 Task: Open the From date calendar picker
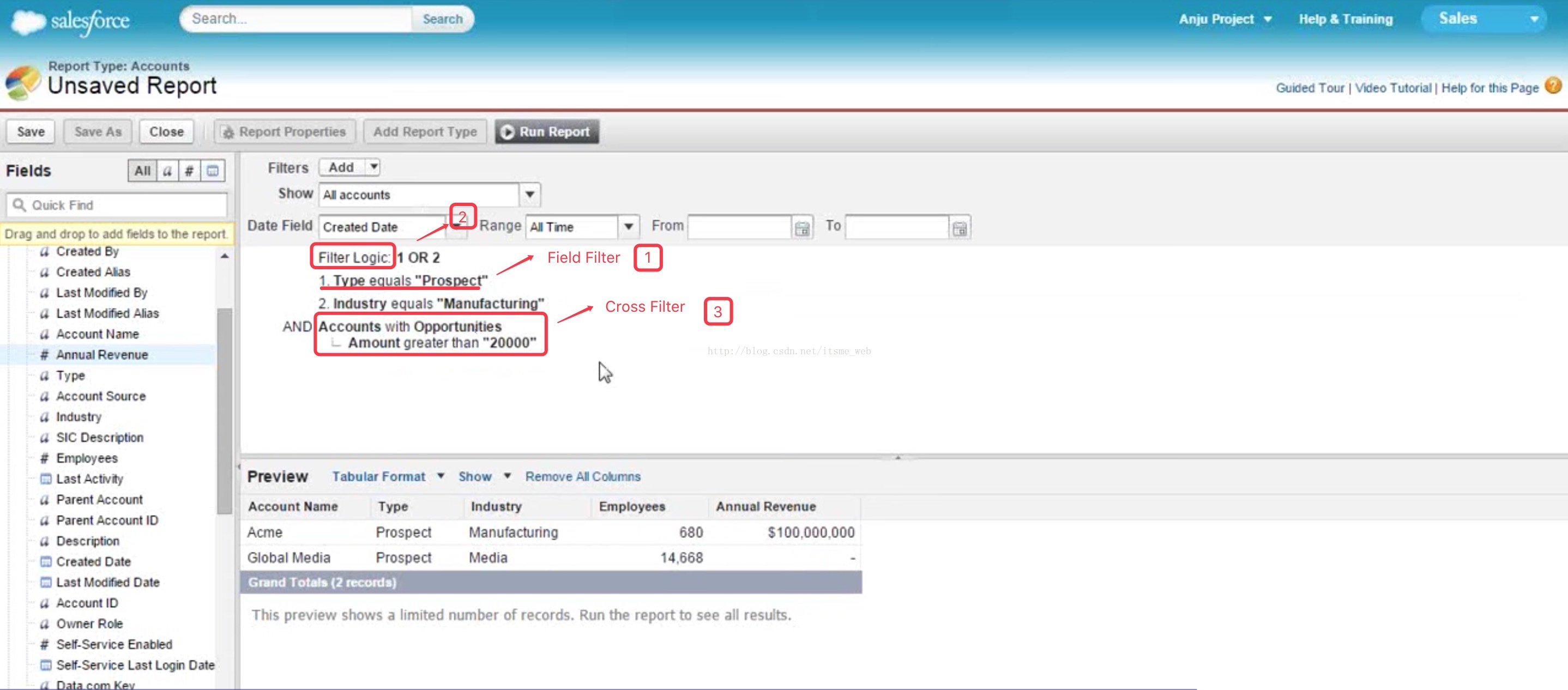click(801, 228)
